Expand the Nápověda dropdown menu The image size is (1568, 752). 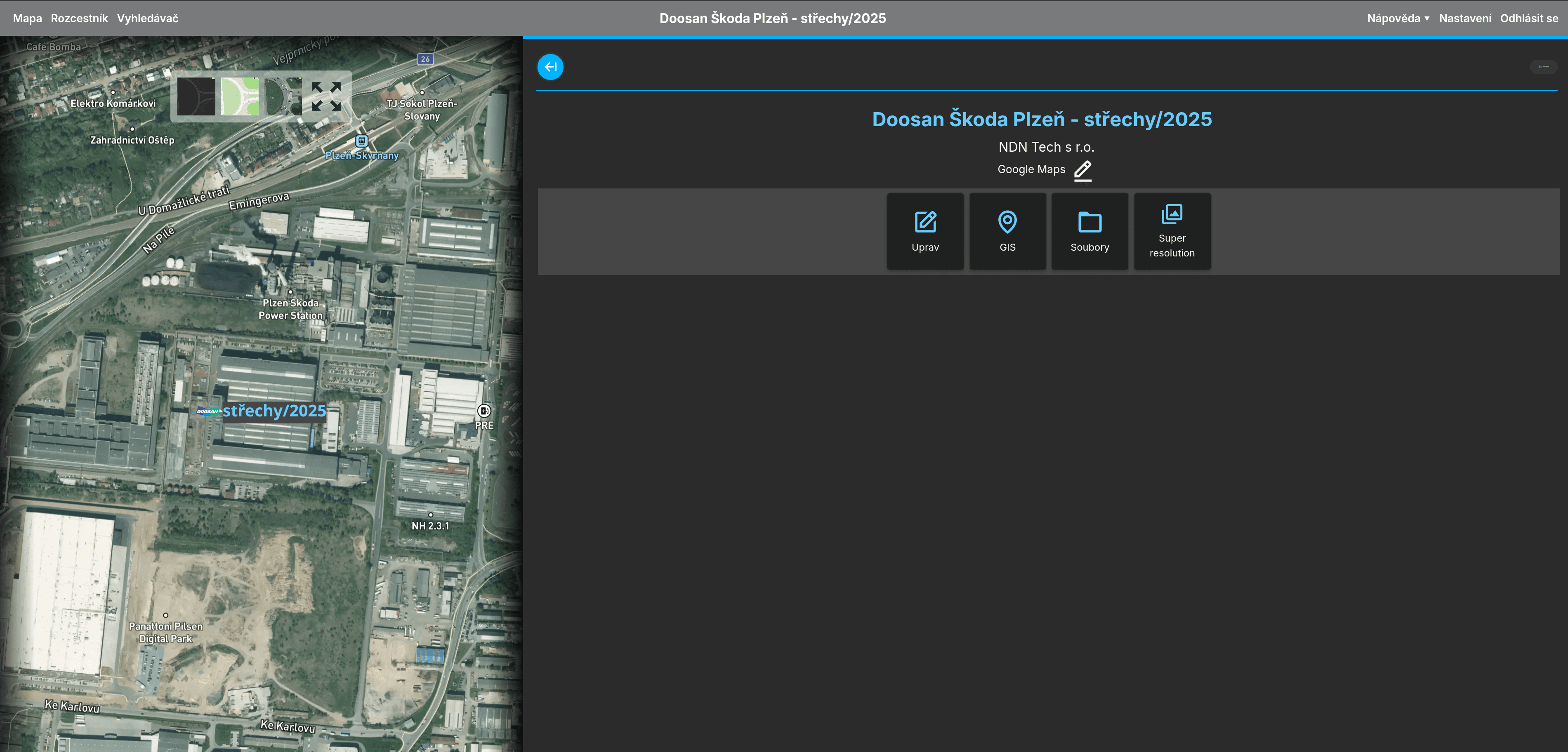tap(1398, 18)
